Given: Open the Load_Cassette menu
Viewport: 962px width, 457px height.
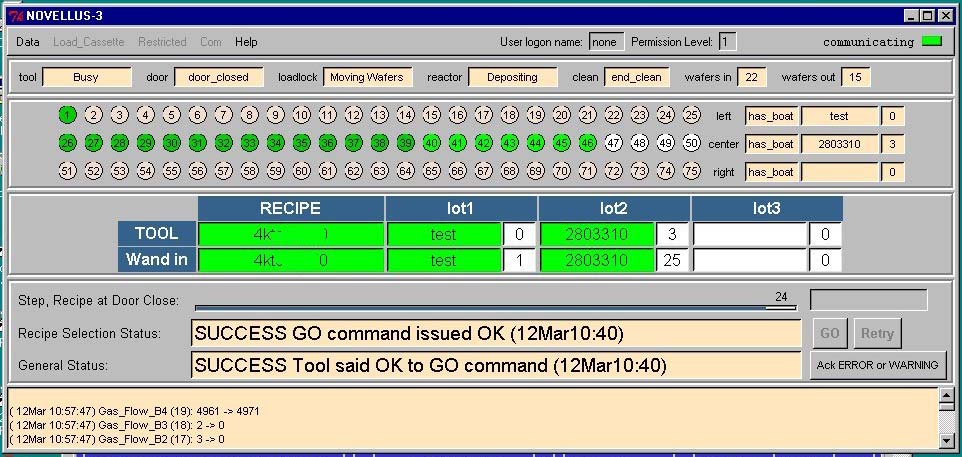Looking at the screenshot, I should pos(88,42).
